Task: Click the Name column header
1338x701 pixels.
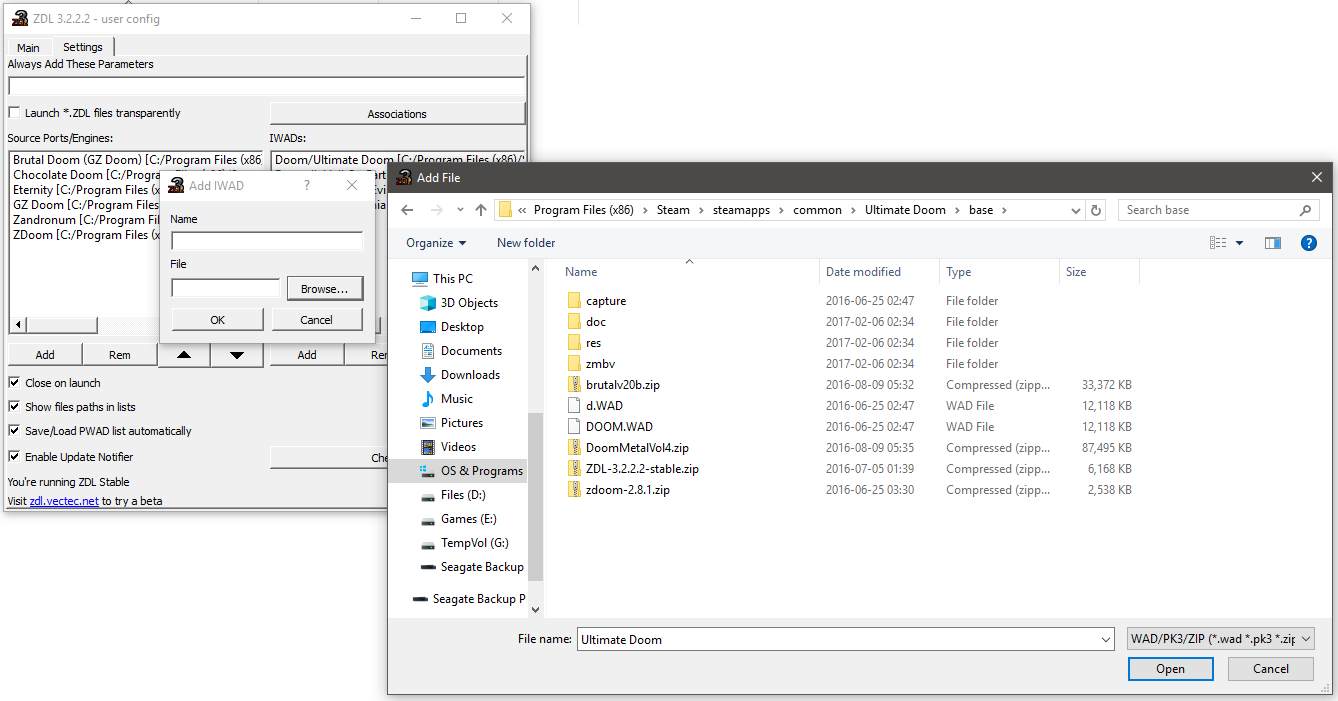Action: [581, 272]
